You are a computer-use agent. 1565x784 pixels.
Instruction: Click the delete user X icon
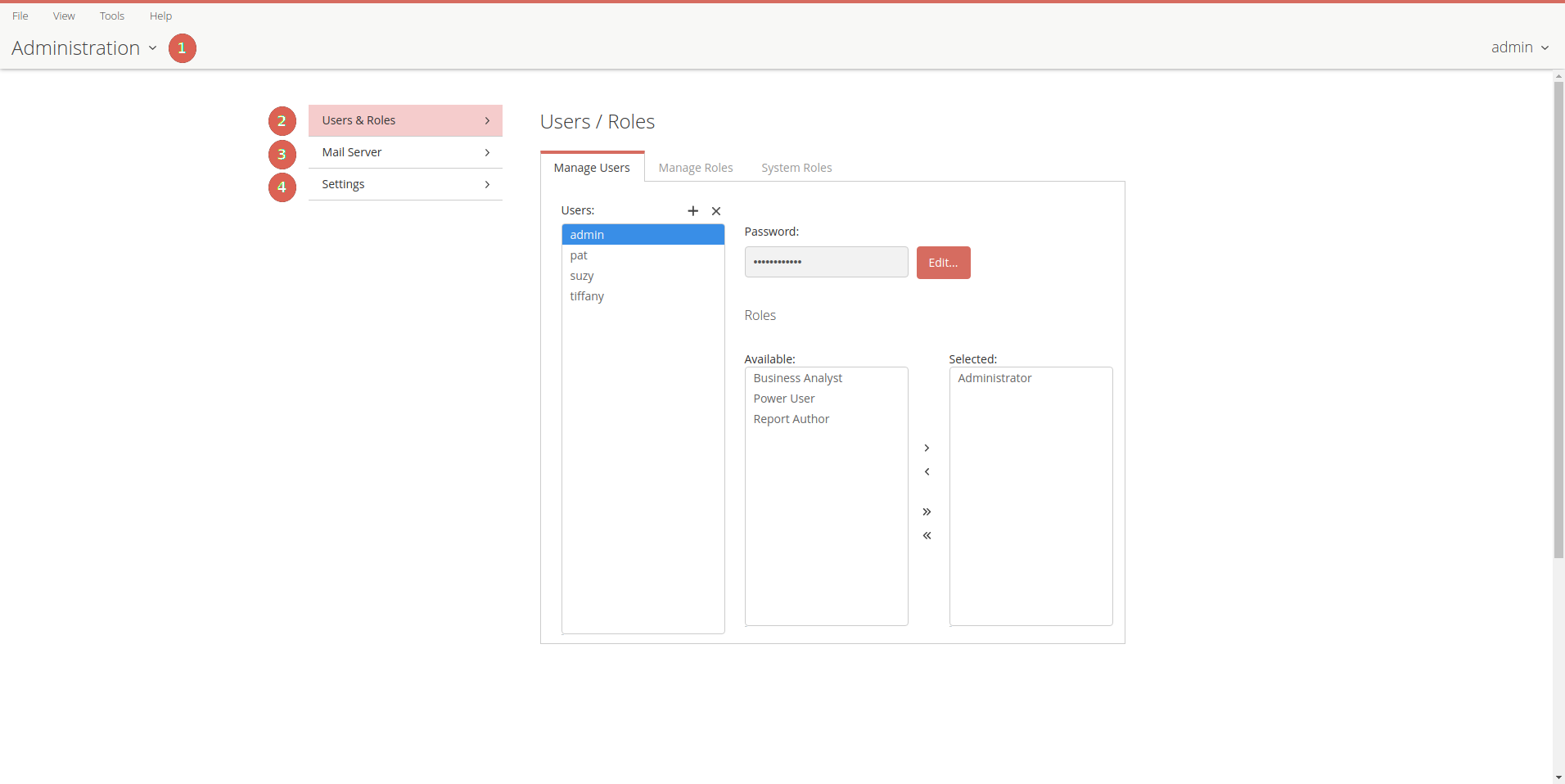tap(716, 211)
